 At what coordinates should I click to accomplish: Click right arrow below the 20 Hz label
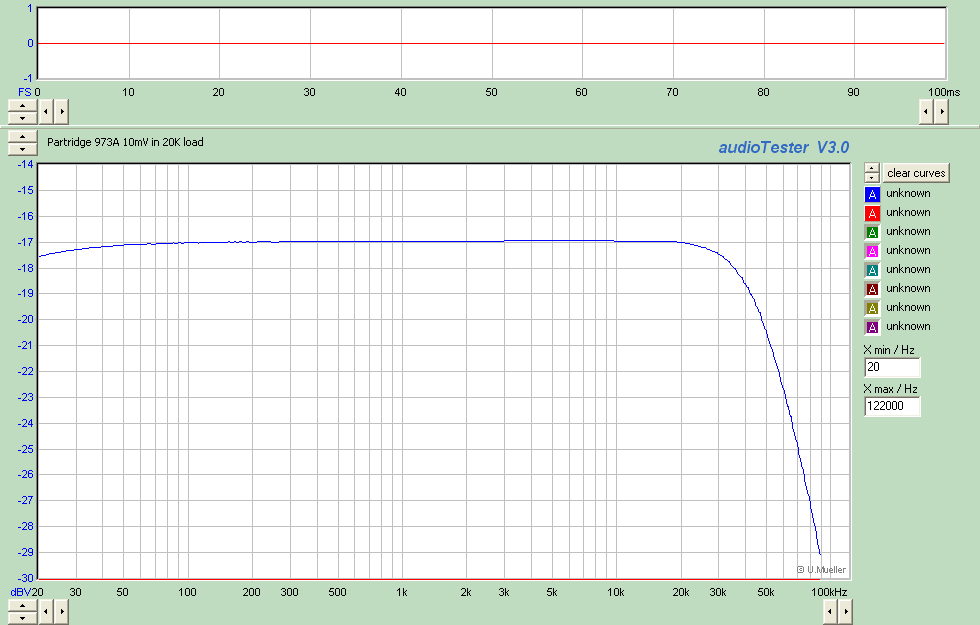(61, 612)
